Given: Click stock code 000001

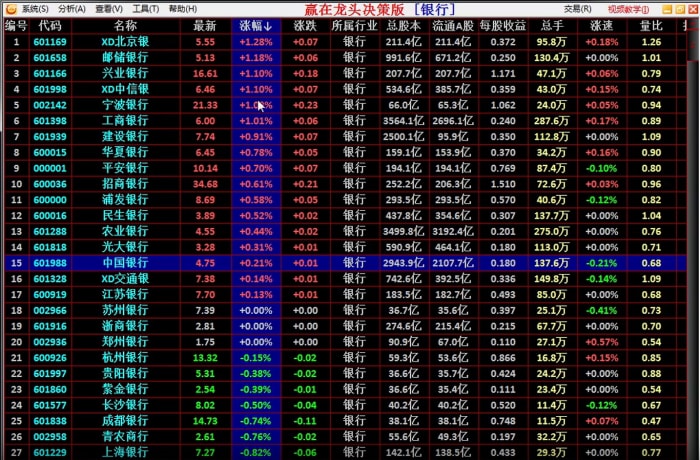Looking at the screenshot, I should tap(50, 168).
